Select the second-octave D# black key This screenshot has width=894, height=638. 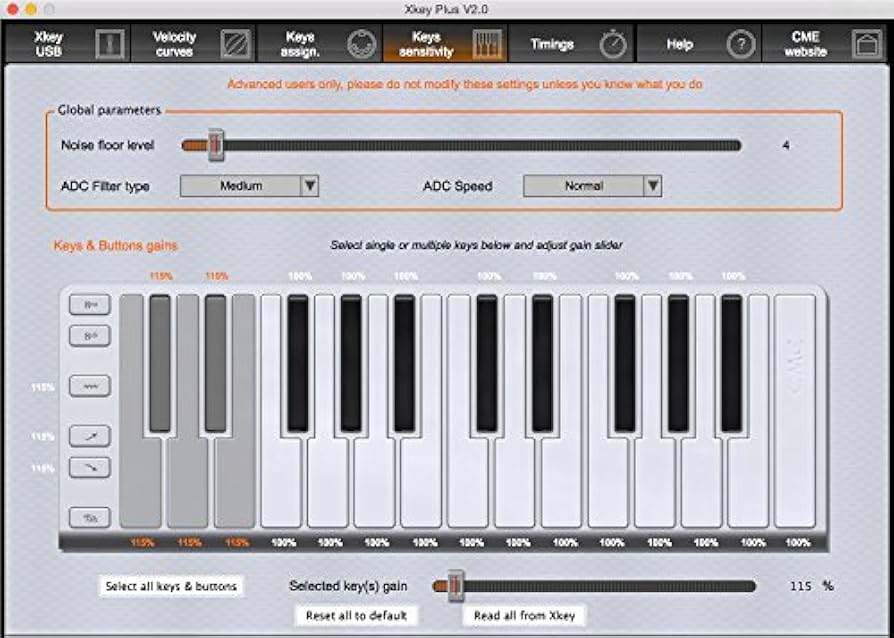543,363
